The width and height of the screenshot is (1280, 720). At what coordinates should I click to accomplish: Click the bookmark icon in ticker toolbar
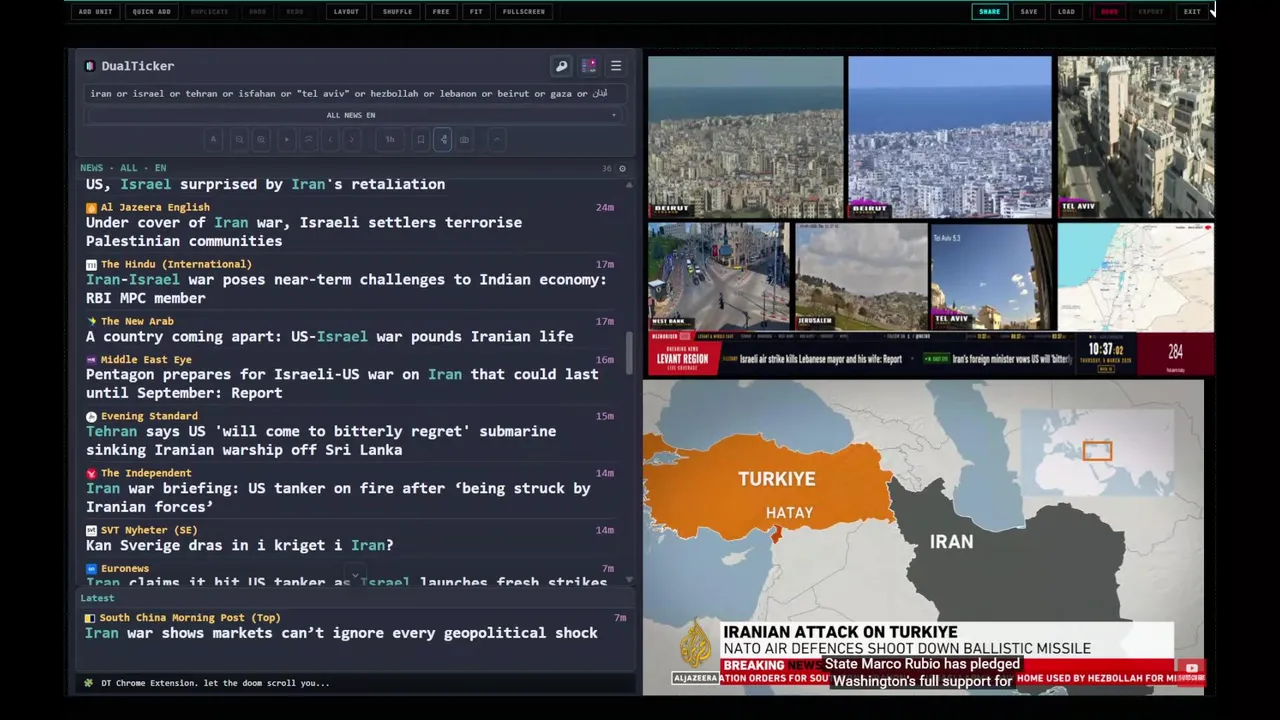pyautogui.click(x=421, y=140)
